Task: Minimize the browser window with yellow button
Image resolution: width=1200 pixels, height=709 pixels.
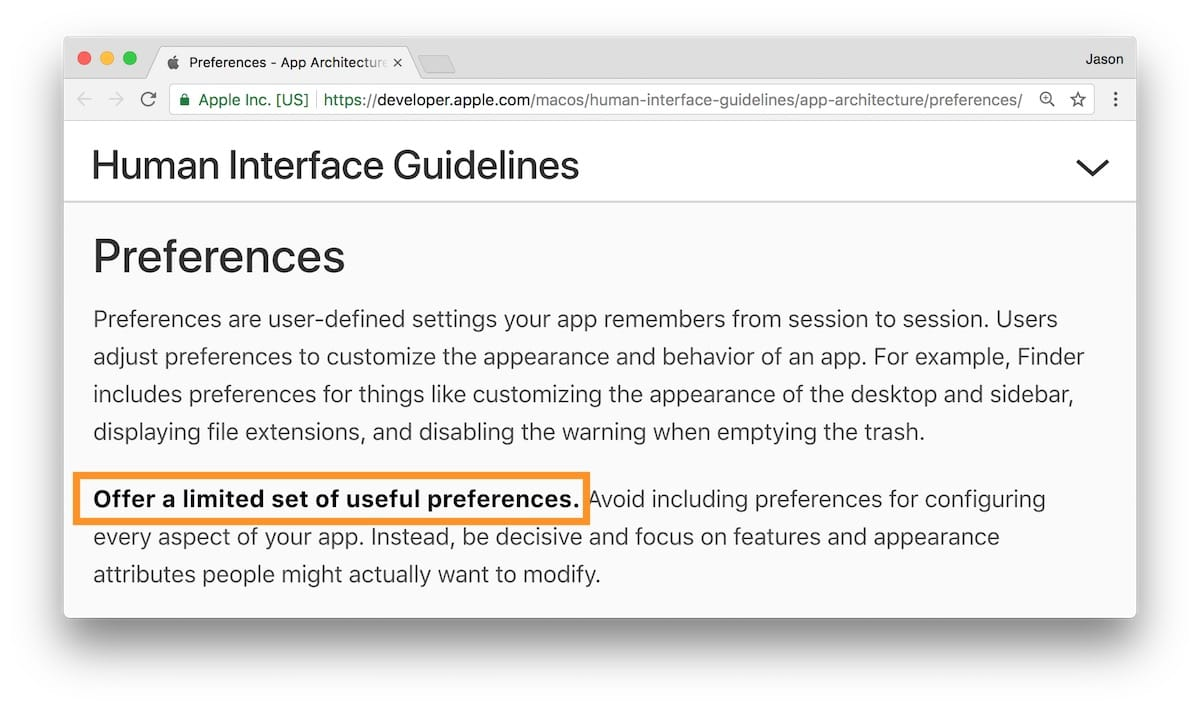Action: (107, 59)
